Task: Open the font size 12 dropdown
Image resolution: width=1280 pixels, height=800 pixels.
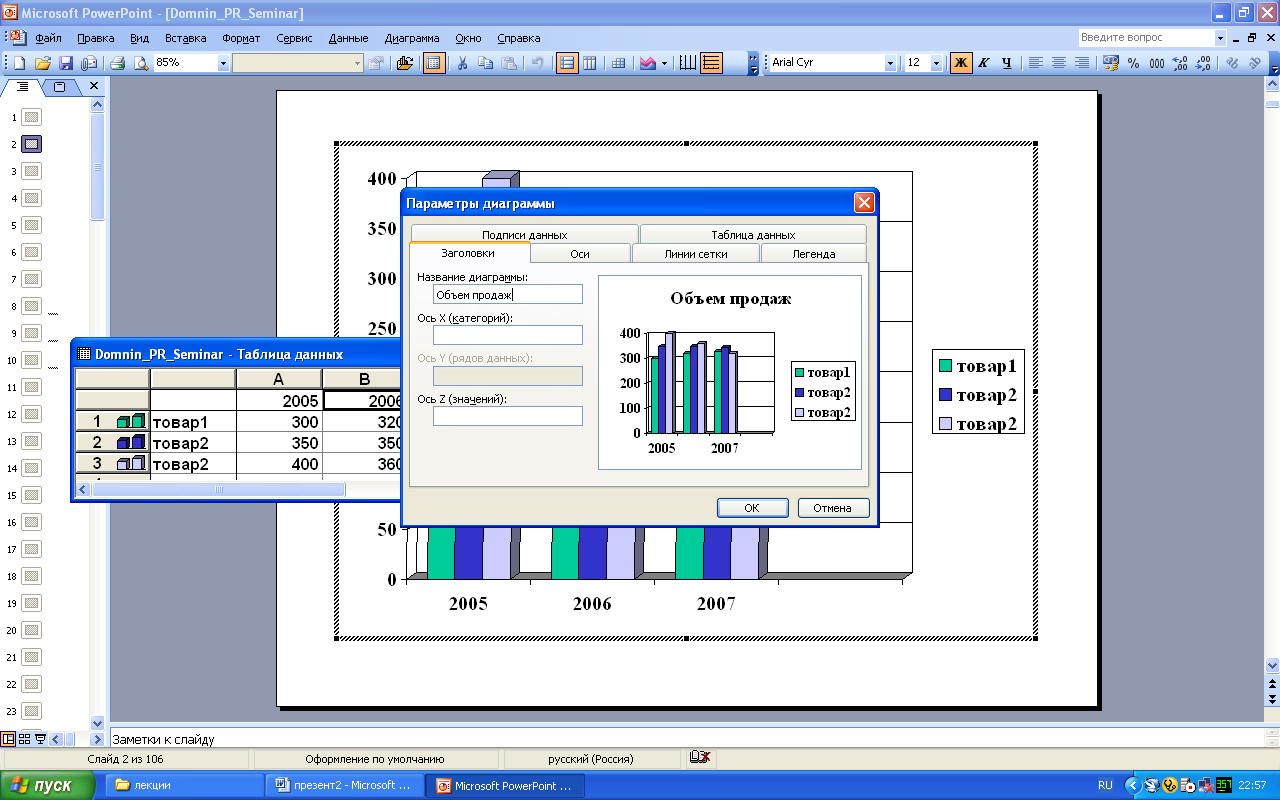Action: click(937, 63)
